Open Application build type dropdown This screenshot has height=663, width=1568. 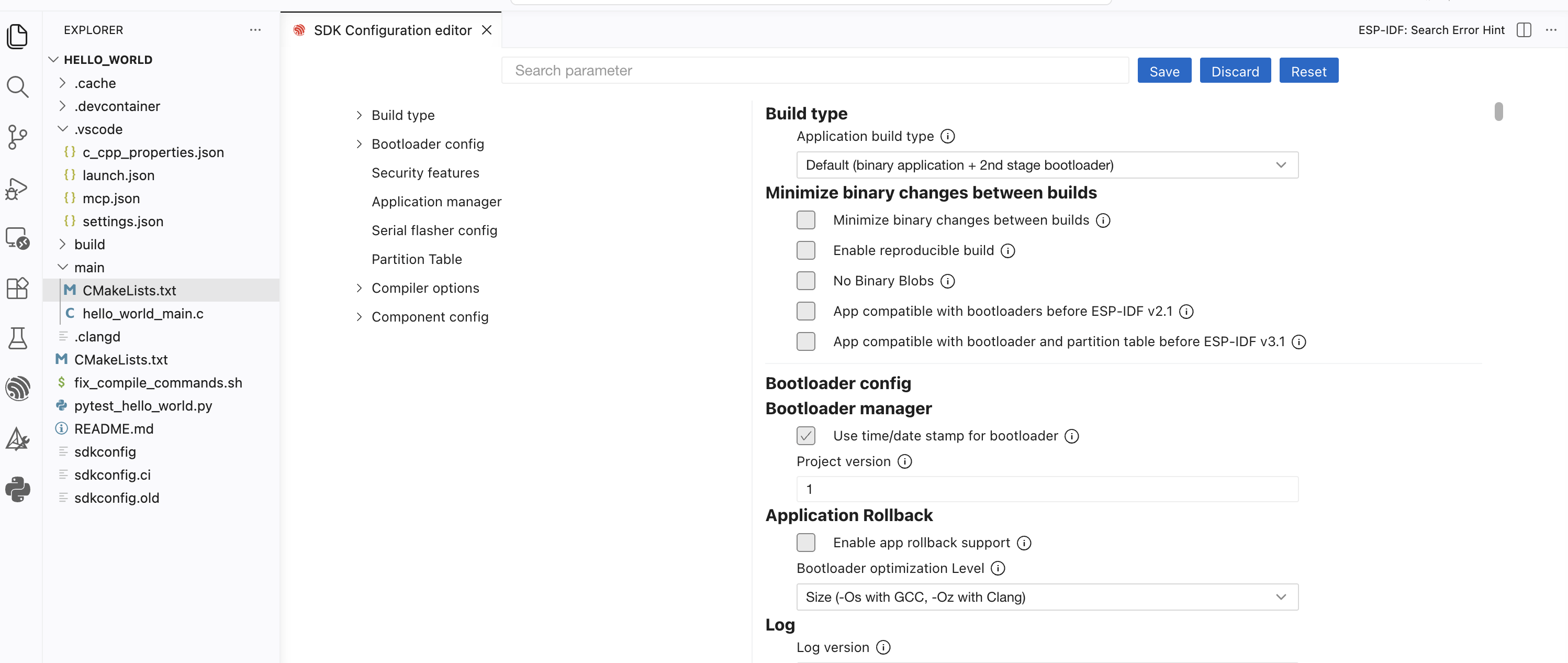pyautogui.click(x=1047, y=165)
